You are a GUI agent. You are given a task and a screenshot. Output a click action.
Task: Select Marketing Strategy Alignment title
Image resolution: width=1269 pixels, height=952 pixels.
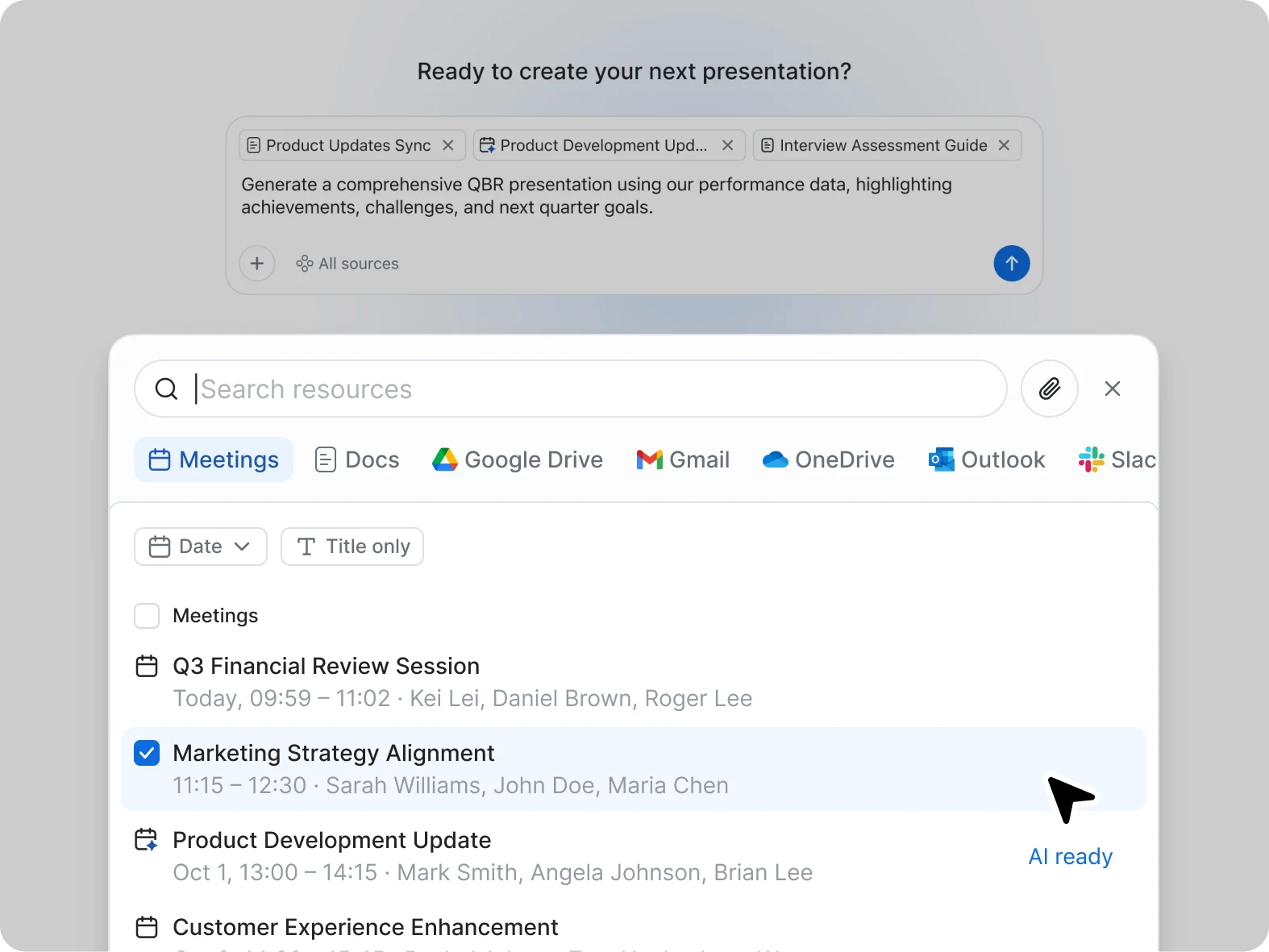(x=334, y=753)
